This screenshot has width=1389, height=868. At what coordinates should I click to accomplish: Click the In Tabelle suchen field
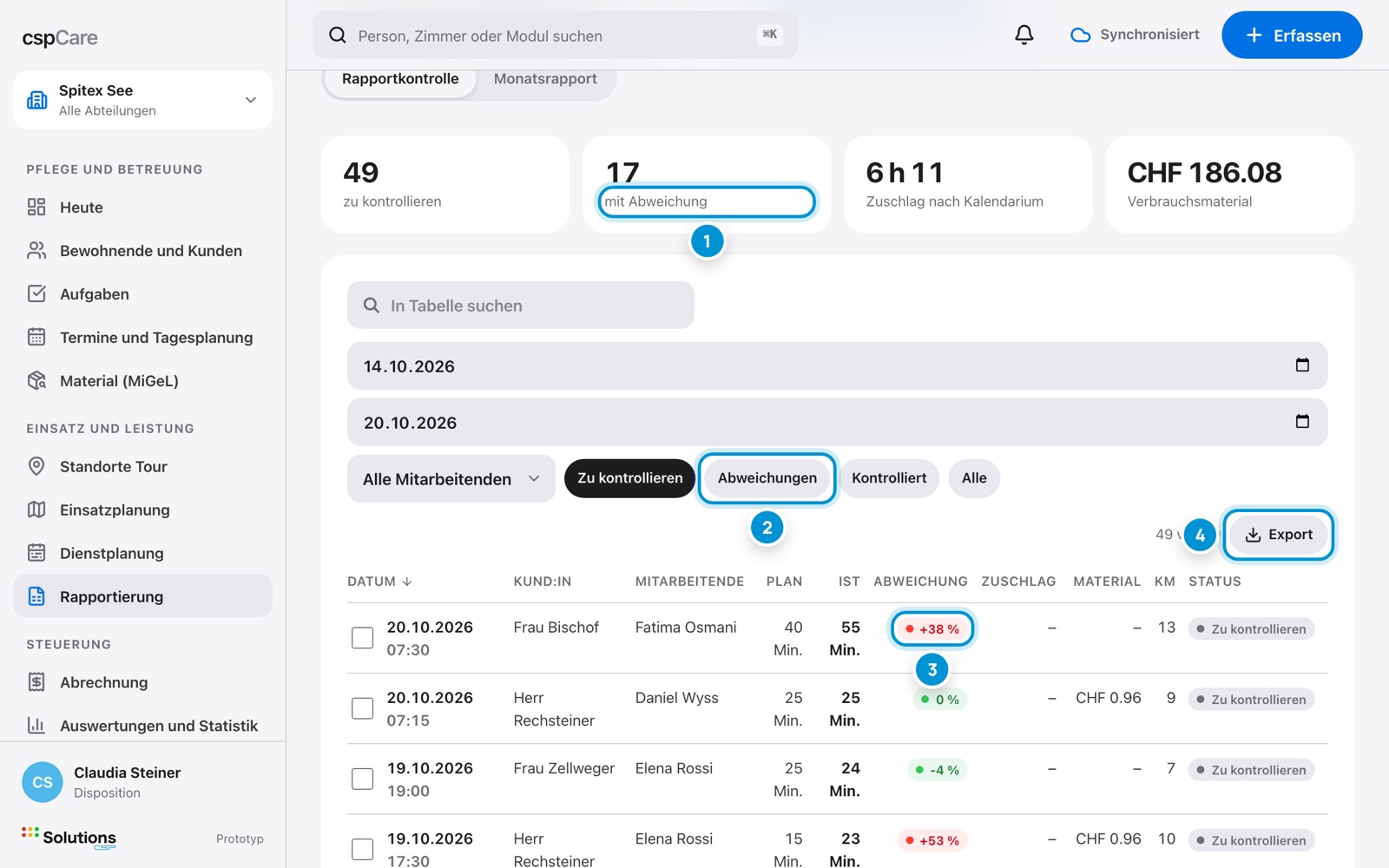pyautogui.click(x=521, y=305)
